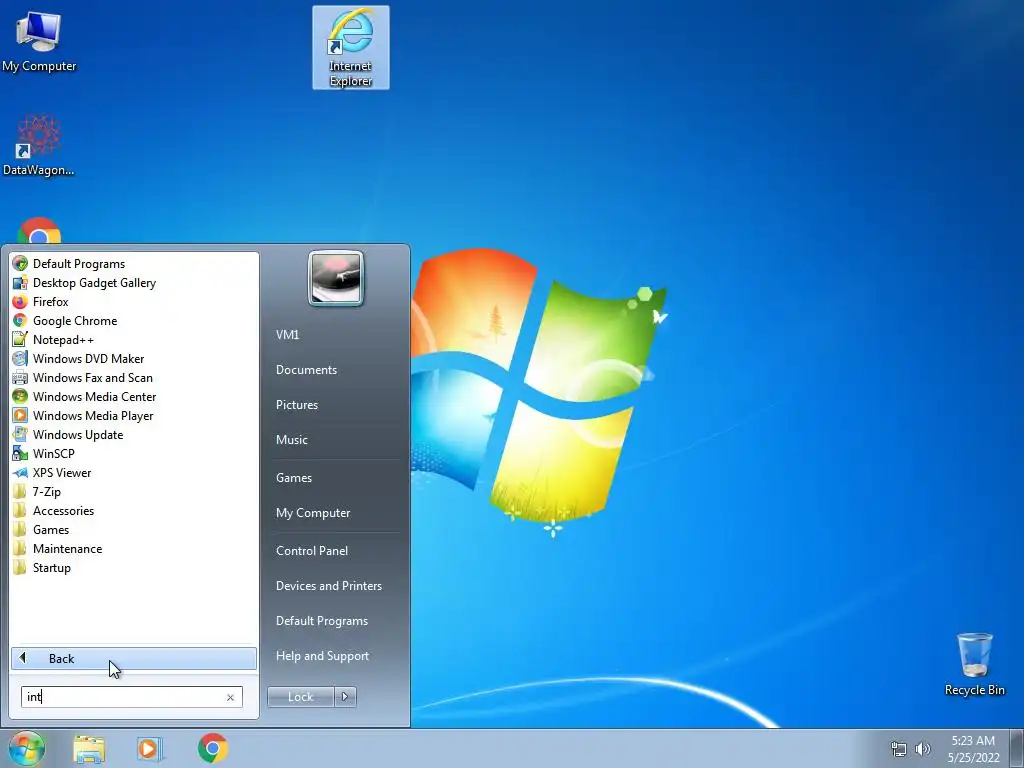
Task: Open Music from Start menu
Action: pos(335,440)
